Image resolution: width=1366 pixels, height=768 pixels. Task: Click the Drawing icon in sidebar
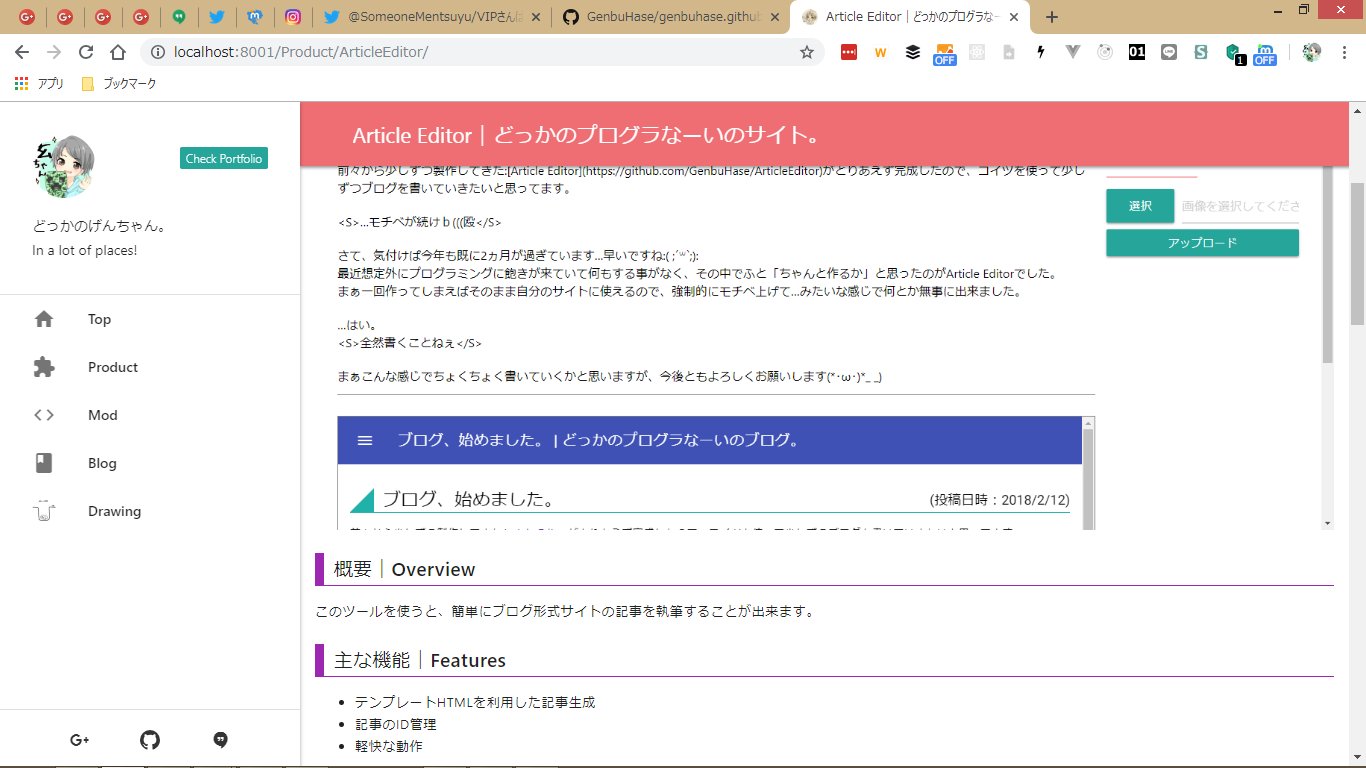tap(44, 511)
